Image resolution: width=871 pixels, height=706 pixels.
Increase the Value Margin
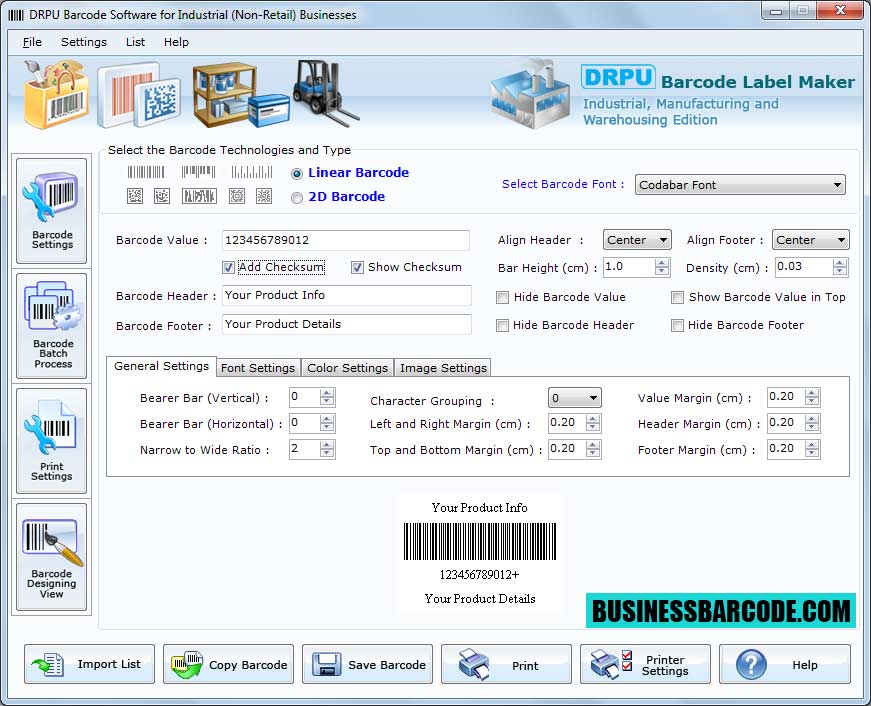pos(812,393)
